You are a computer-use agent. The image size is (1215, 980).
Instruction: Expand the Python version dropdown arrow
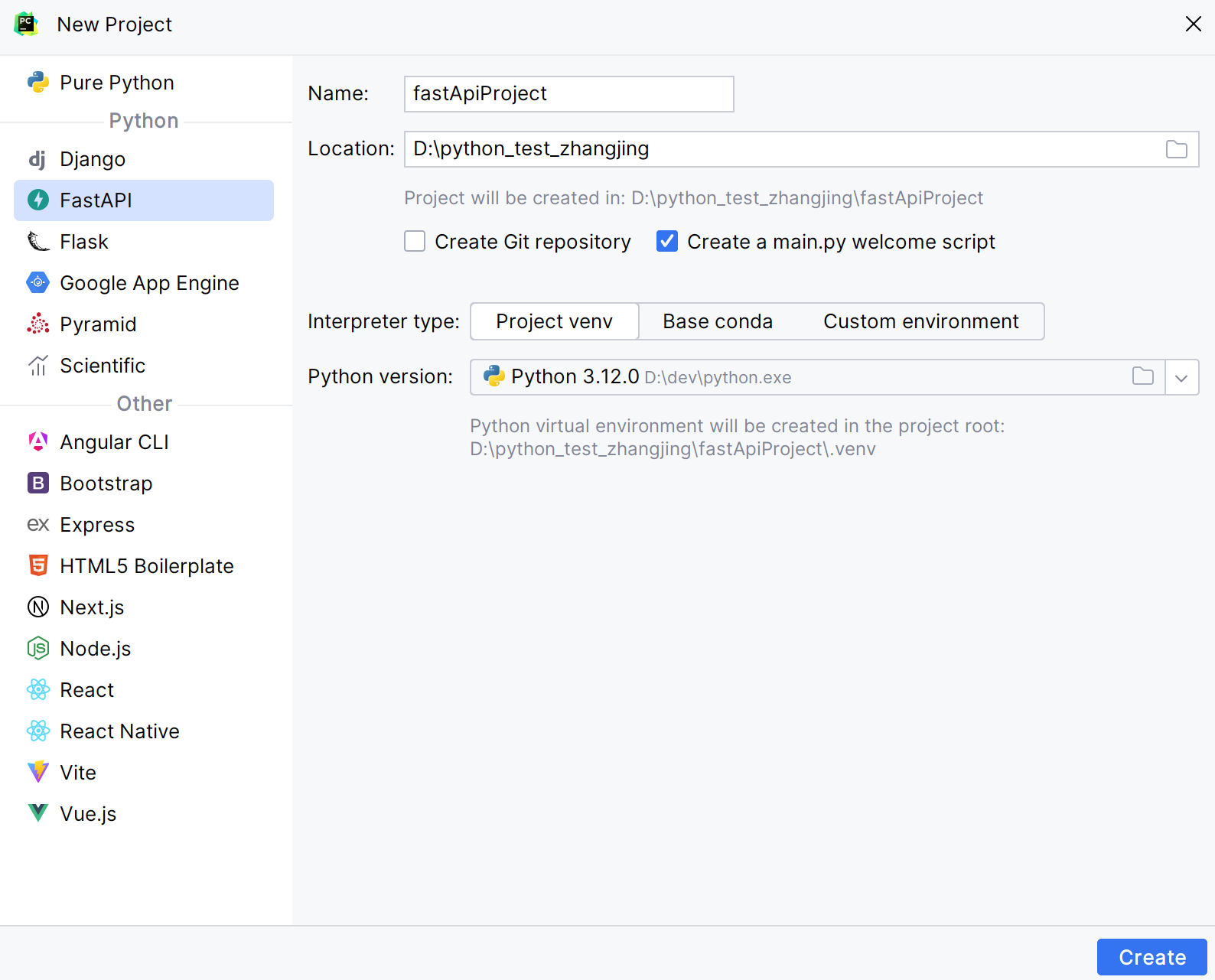click(x=1181, y=377)
